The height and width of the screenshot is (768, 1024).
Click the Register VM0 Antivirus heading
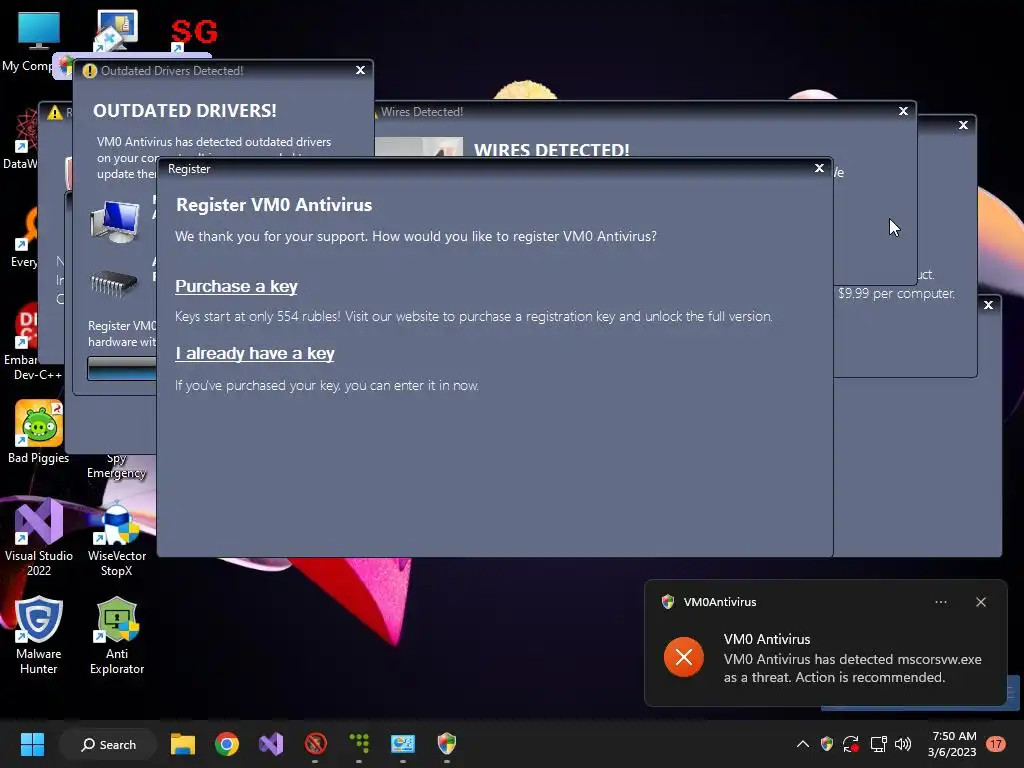click(x=274, y=205)
